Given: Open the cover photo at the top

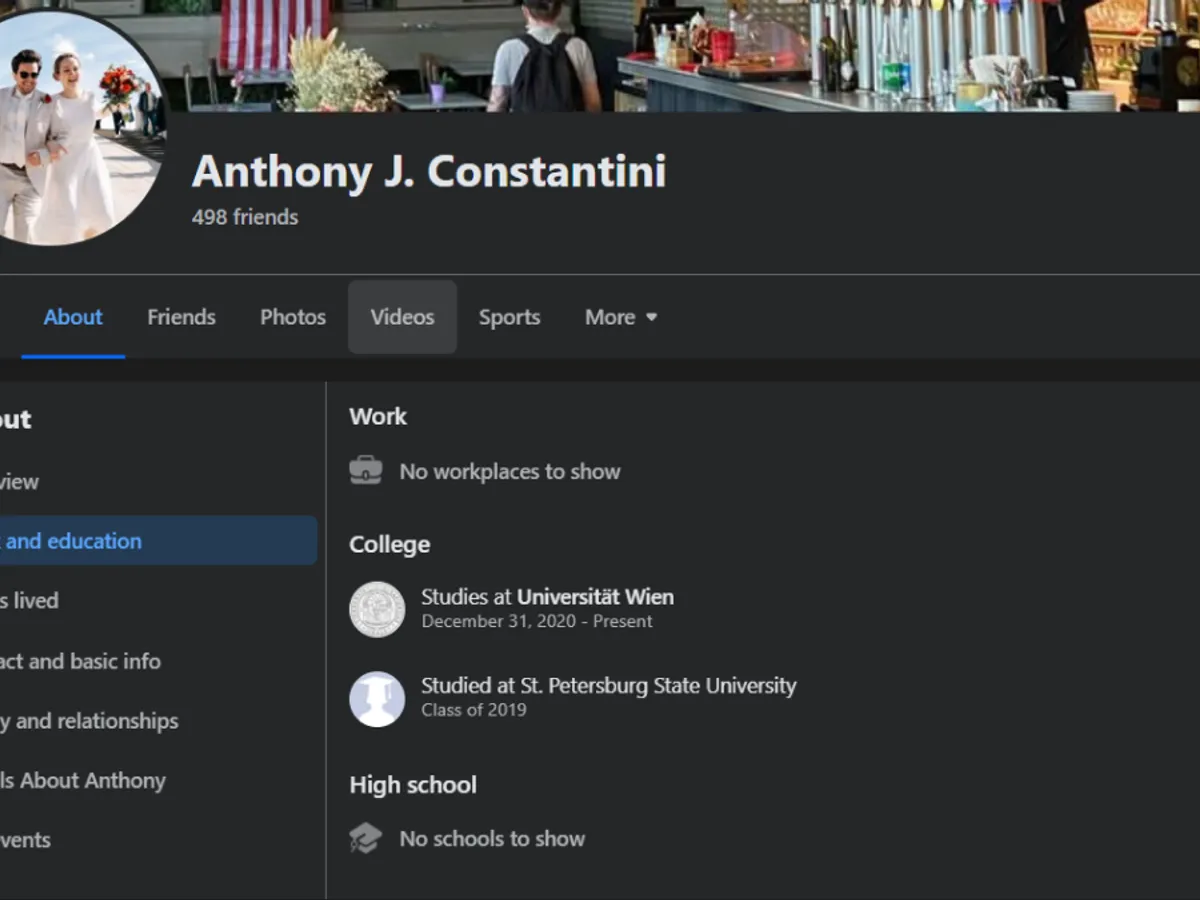Looking at the screenshot, I should tap(700, 55).
